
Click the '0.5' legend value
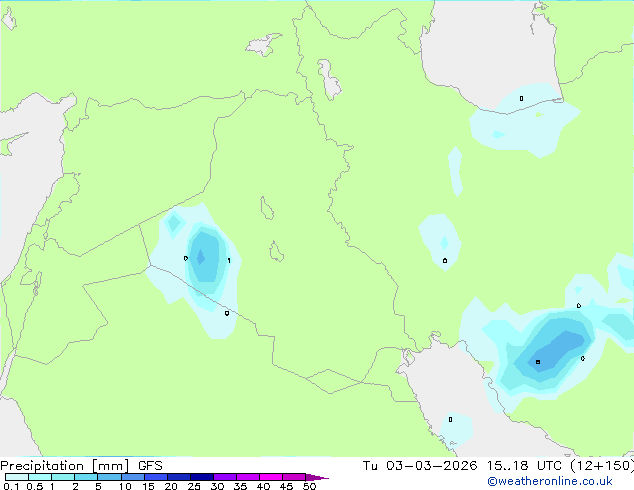(x=34, y=486)
